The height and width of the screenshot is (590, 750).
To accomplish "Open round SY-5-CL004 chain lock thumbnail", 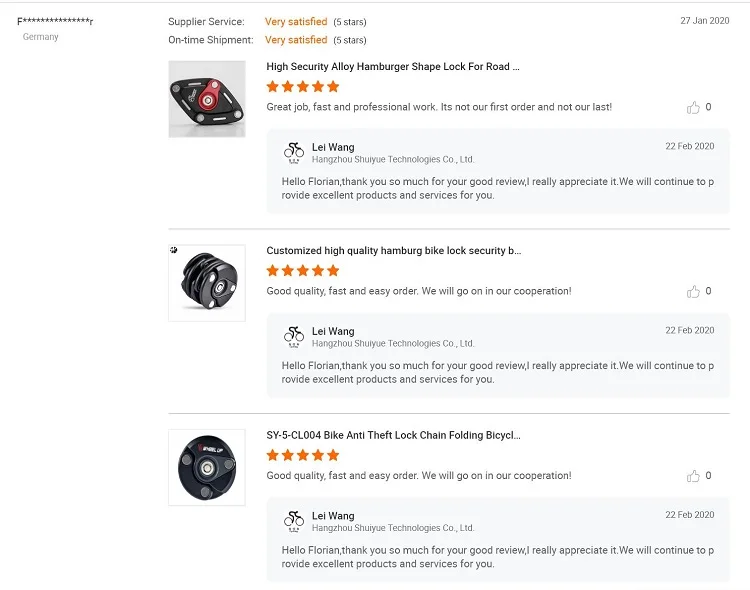I will pyautogui.click(x=207, y=467).
